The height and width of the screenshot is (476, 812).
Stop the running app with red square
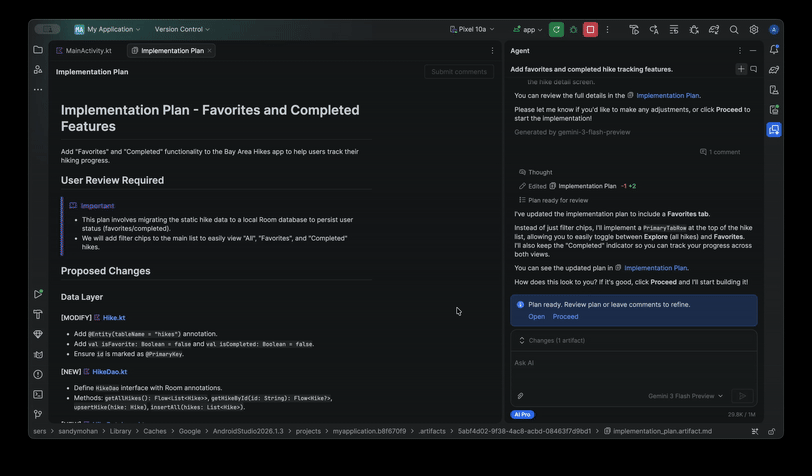pos(590,30)
